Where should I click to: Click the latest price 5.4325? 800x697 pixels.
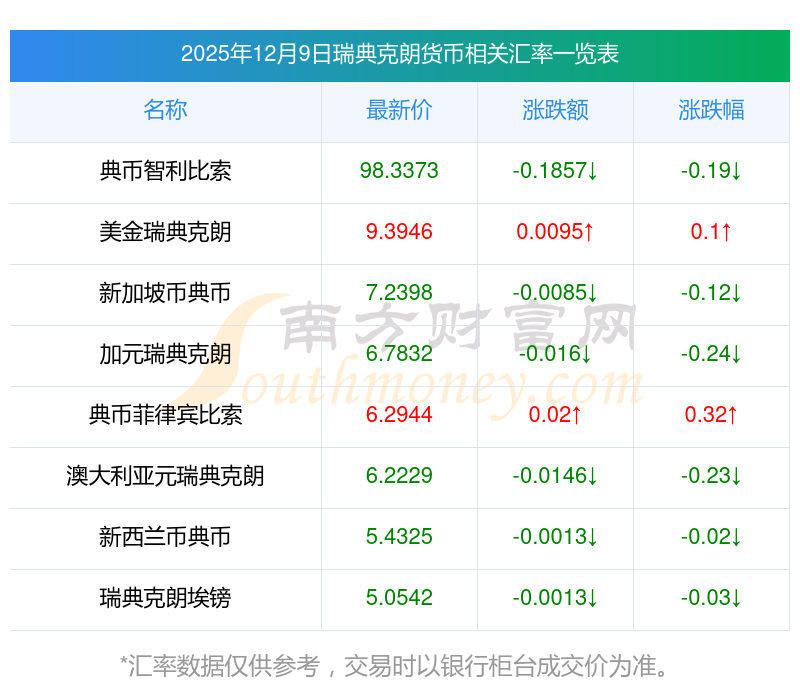399,537
